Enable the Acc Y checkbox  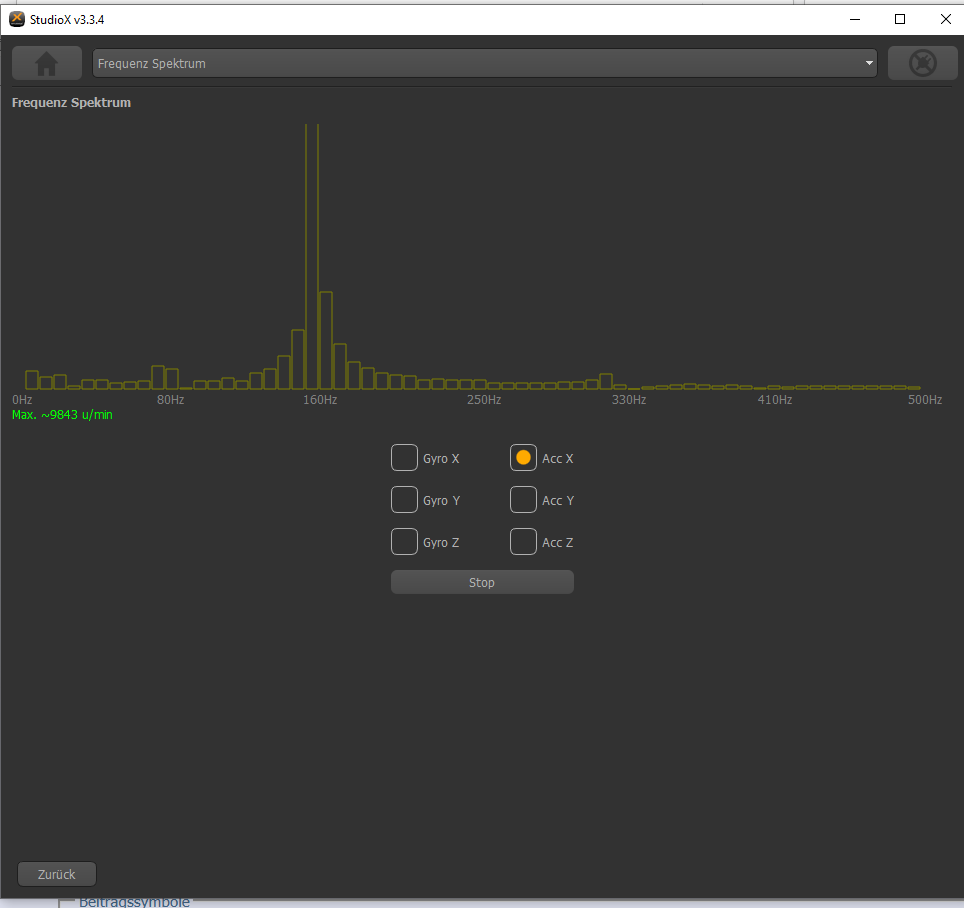(x=523, y=500)
